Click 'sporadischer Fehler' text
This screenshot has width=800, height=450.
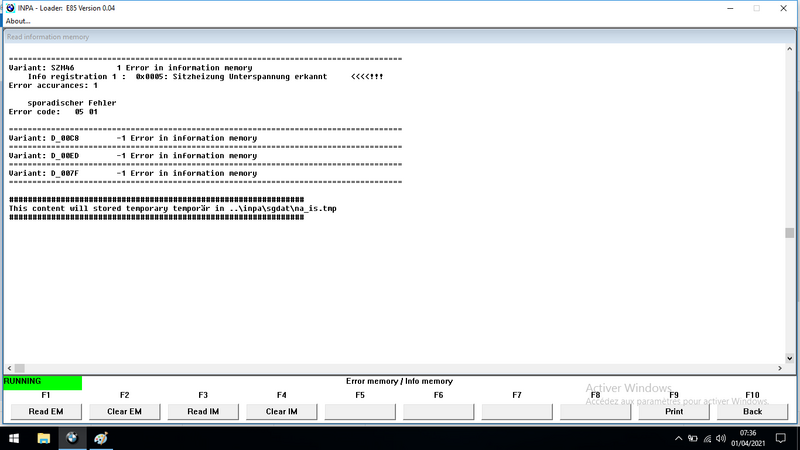72,103
